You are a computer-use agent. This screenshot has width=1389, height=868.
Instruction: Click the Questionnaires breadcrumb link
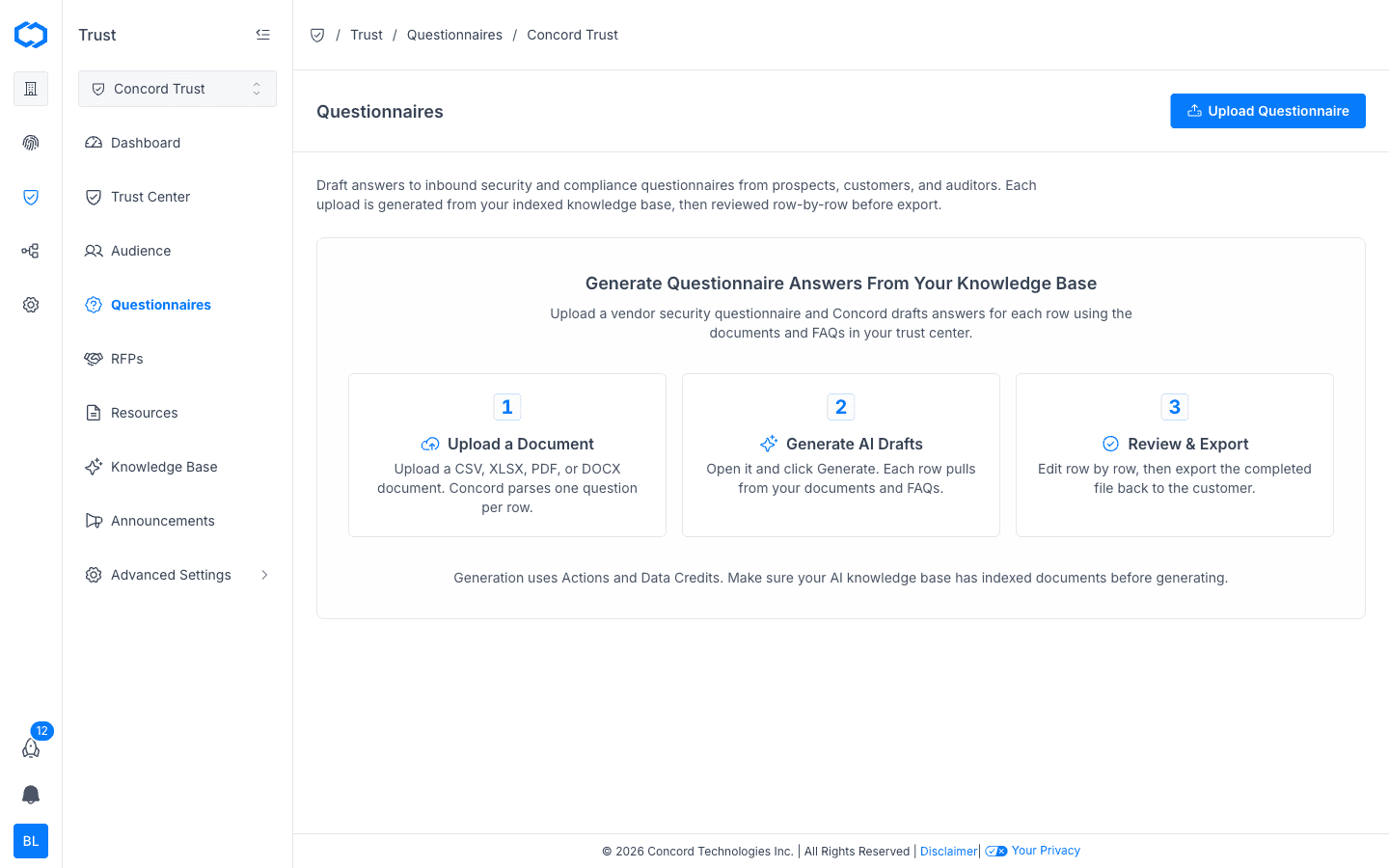(454, 35)
